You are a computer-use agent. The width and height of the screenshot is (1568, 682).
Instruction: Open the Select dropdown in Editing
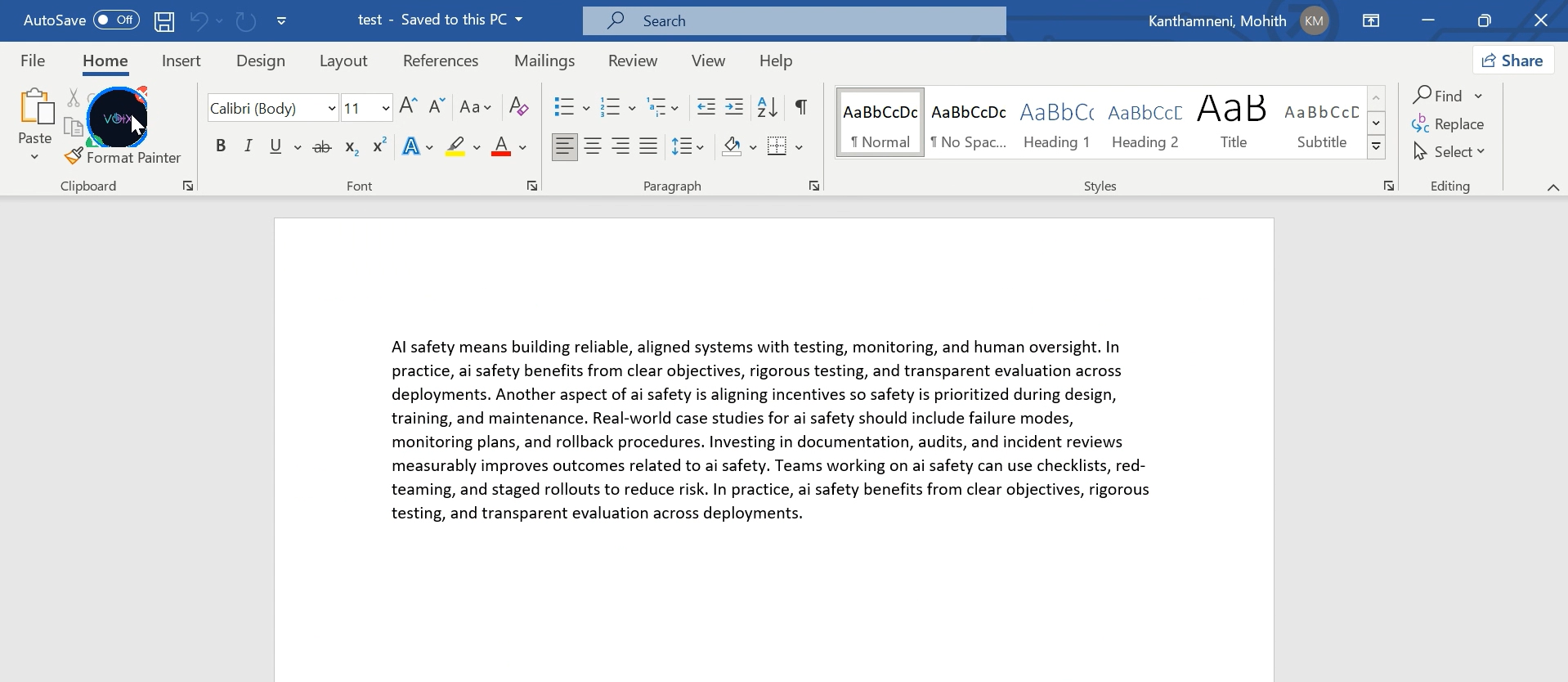(x=1449, y=152)
